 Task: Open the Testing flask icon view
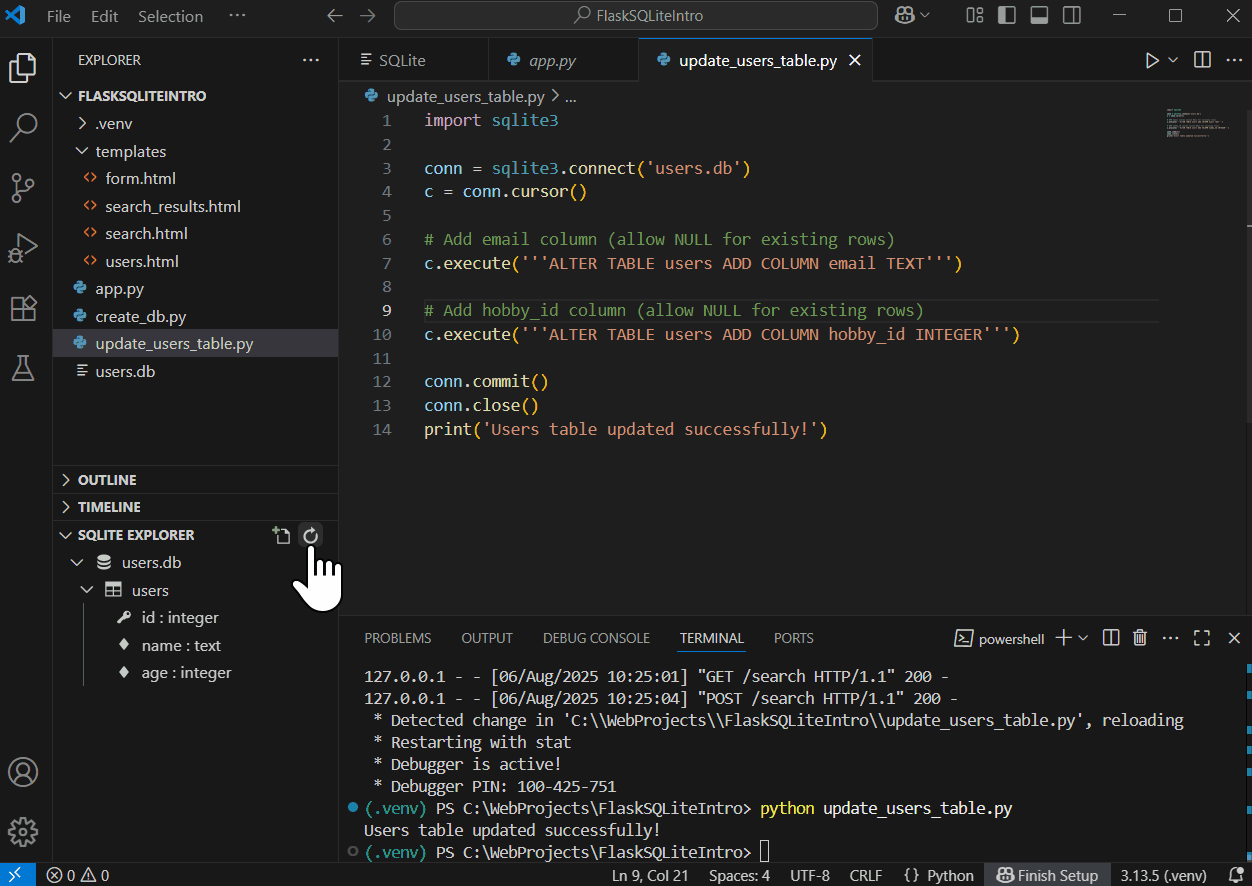coord(23,368)
